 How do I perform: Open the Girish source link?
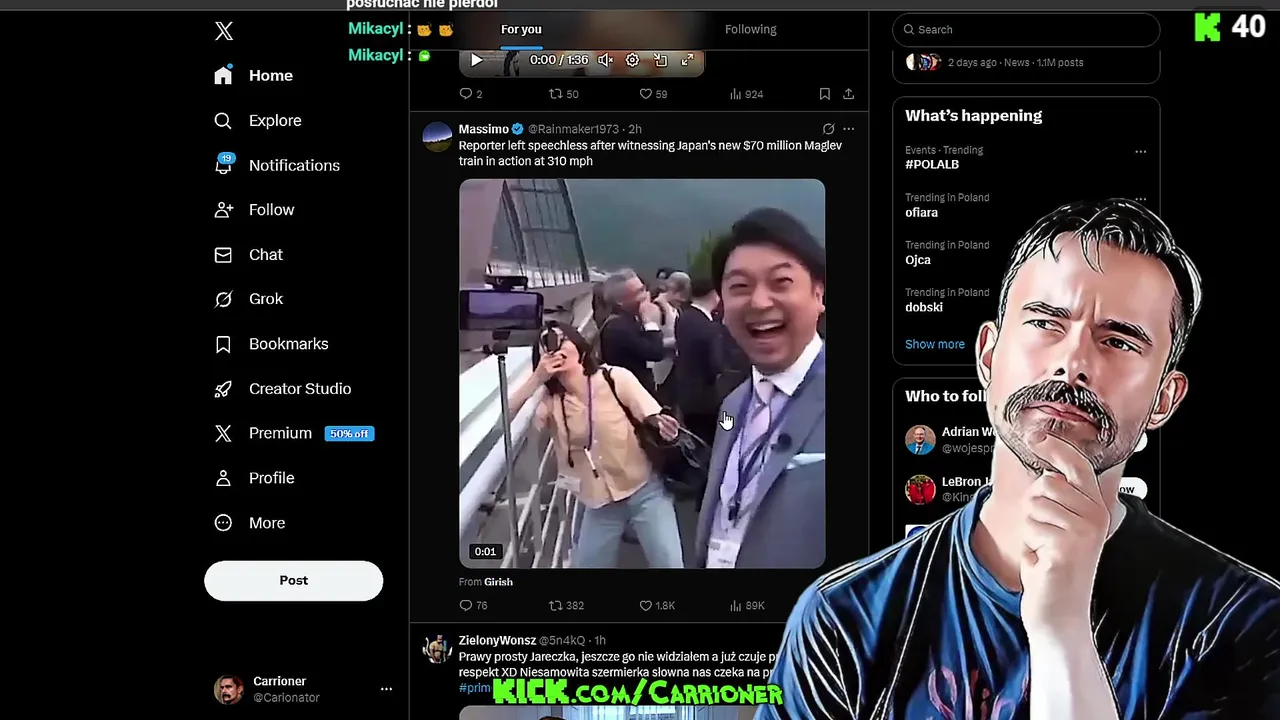coord(498,582)
